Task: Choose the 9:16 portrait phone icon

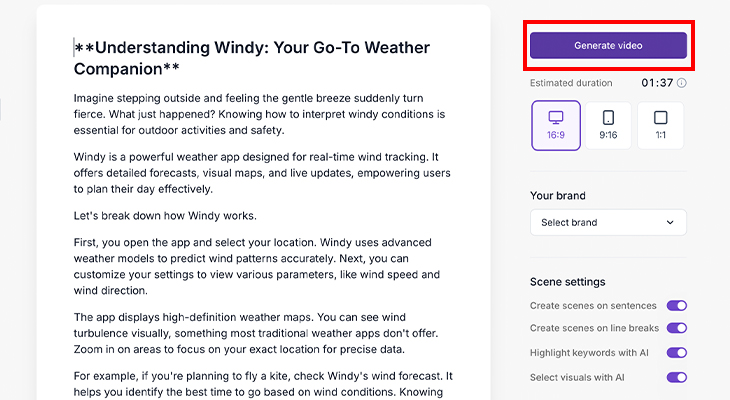Action: click(608, 126)
